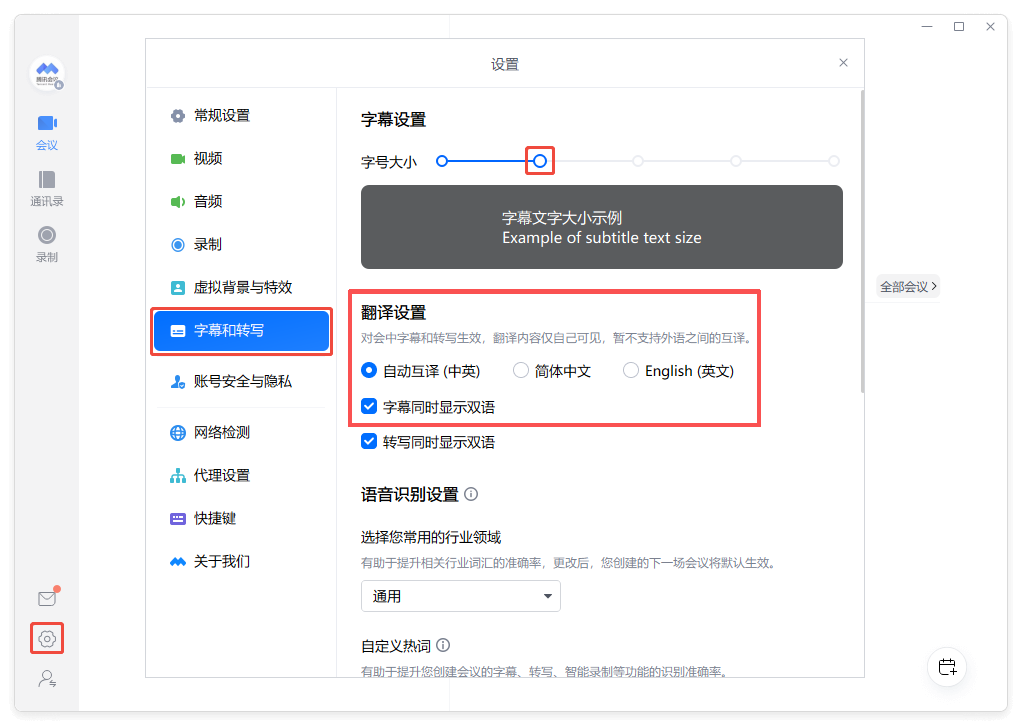This screenshot has height=726, width=1022.
Task: Click the 快捷键 keyboard icon
Action: point(177,519)
